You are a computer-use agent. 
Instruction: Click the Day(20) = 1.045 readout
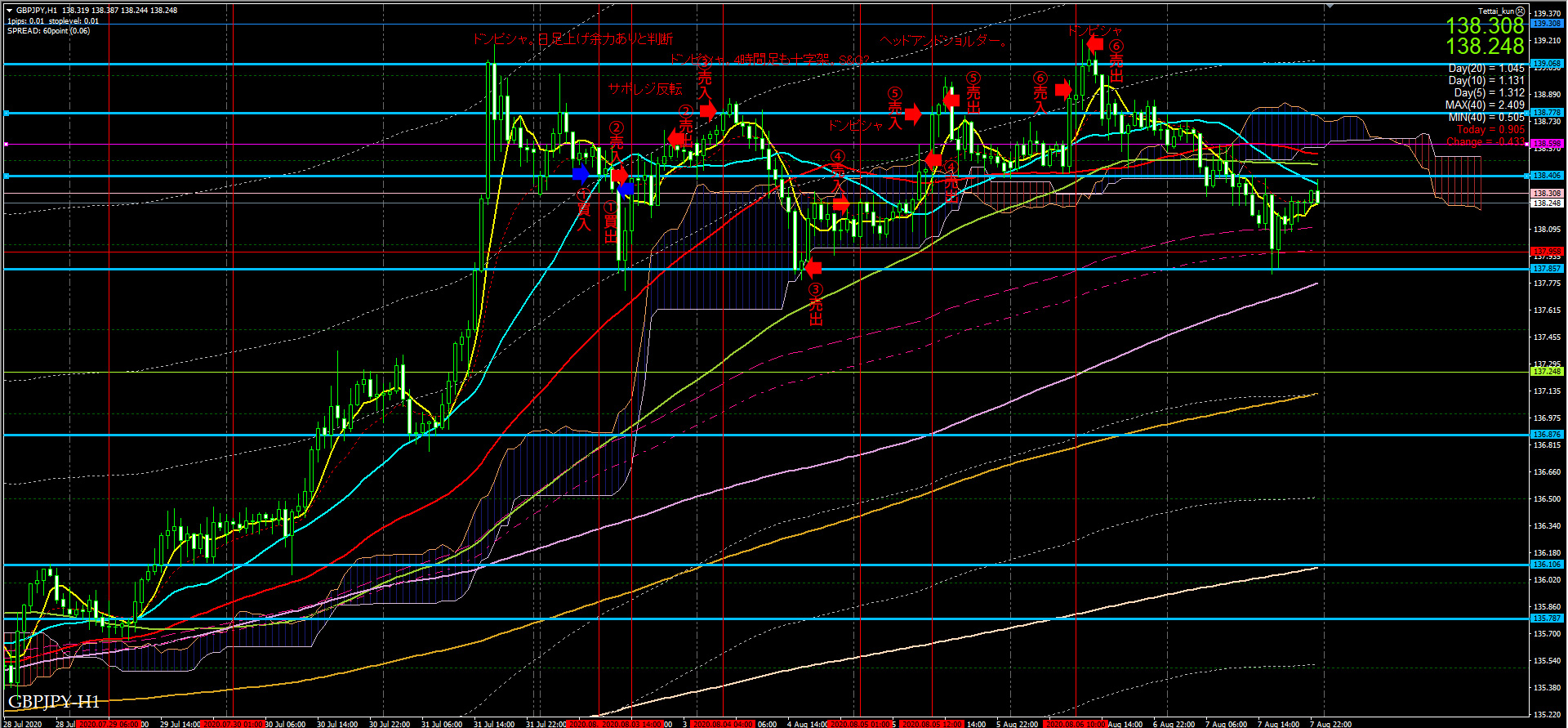pos(1486,69)
